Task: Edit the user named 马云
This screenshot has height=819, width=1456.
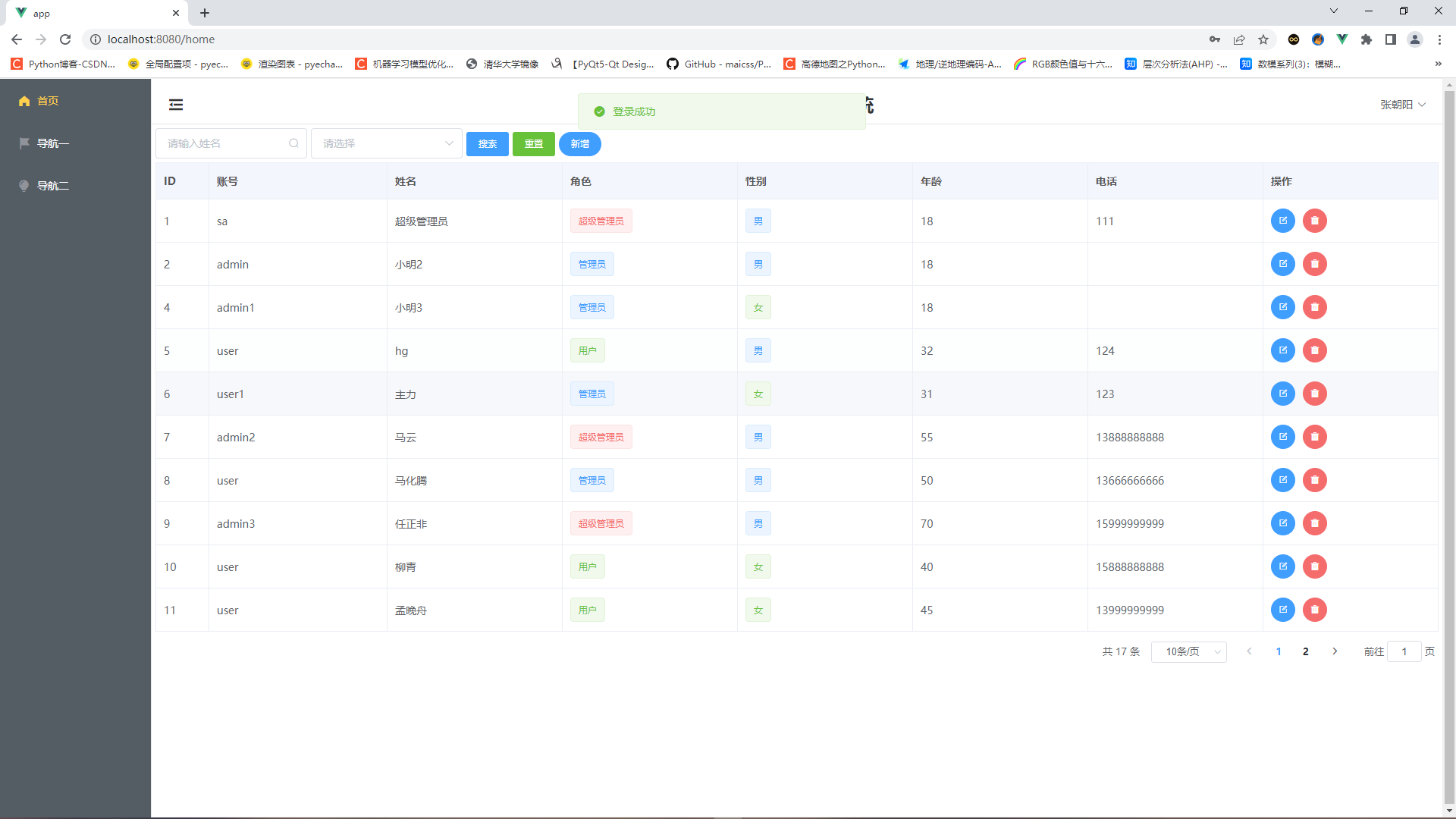Action: coord(1282,437)
